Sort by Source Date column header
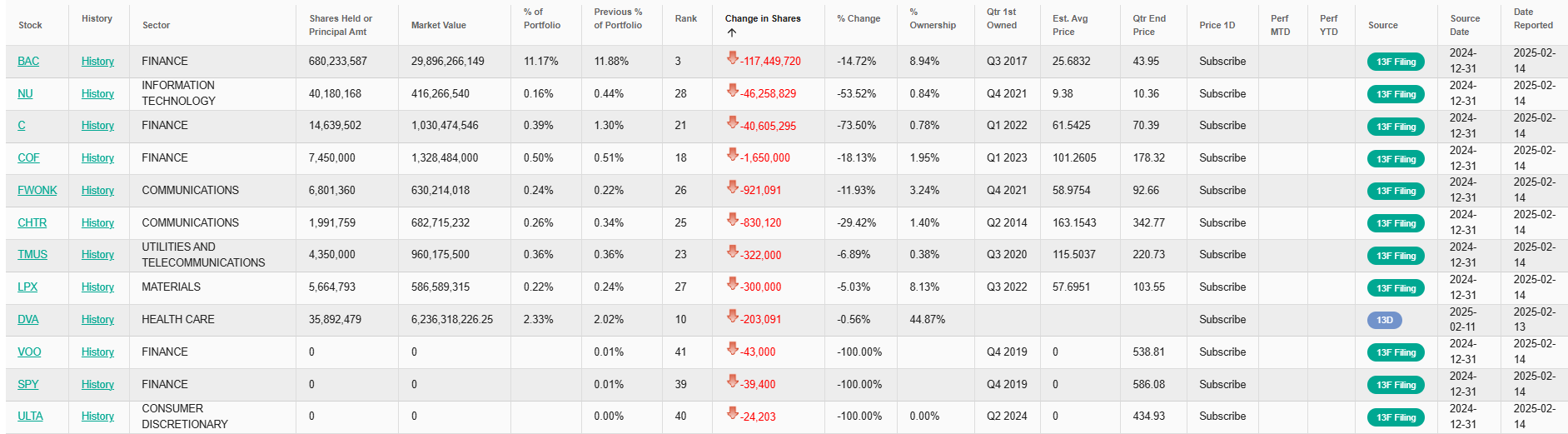The width and height of the screenshot is (1568, 434). click(x=1465, y=25)
